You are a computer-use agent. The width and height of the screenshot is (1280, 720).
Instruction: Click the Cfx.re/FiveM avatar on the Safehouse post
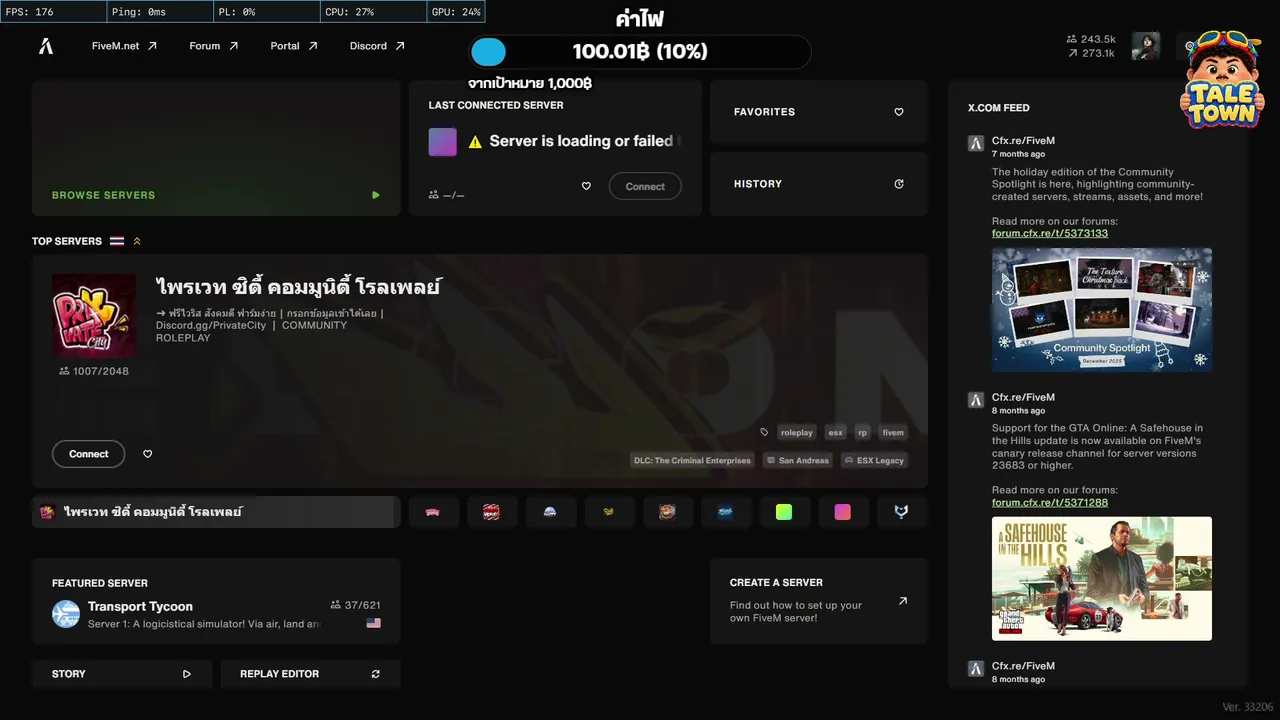point(976,400)
